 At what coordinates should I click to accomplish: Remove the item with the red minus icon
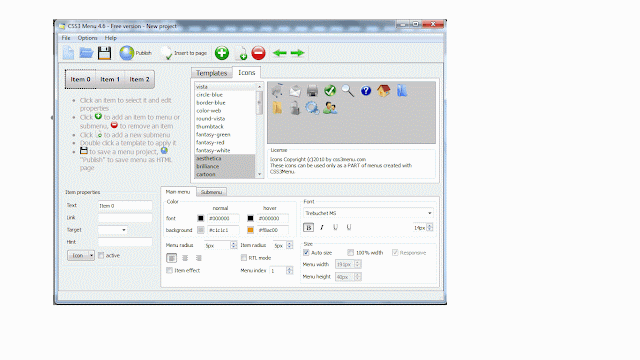258,53
